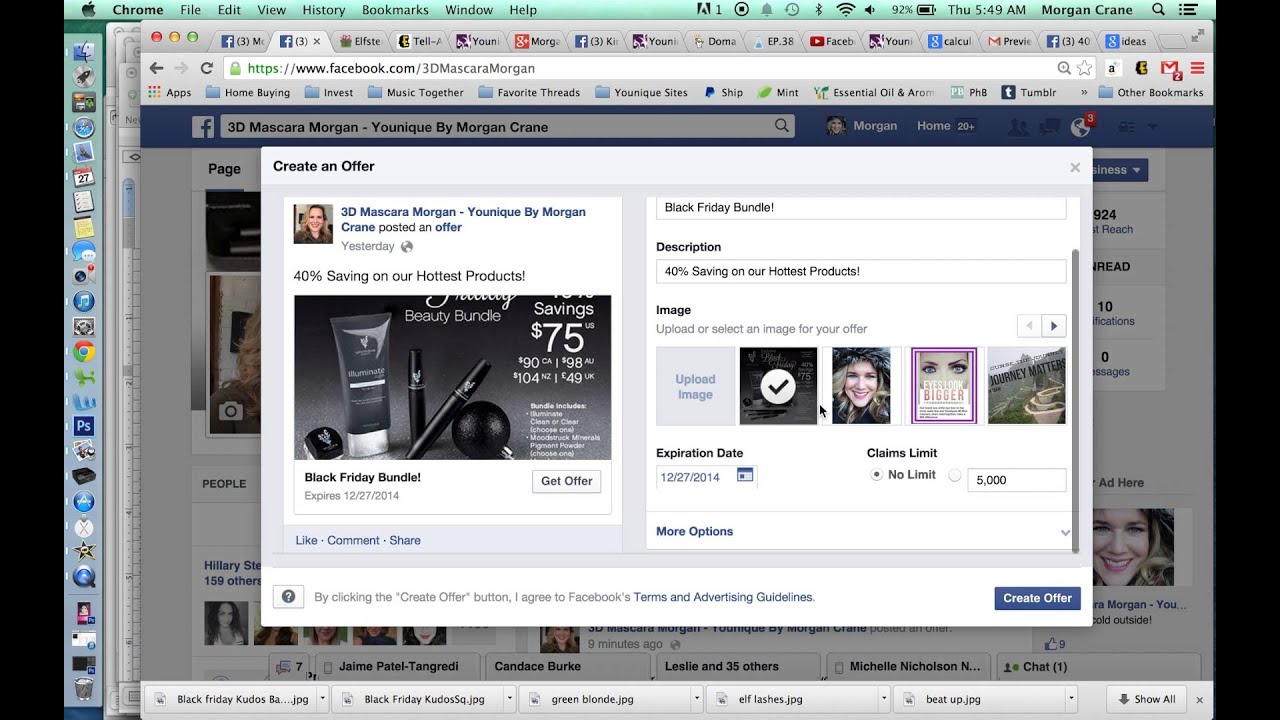The height and width of the screenshot is (720, 1280).
Task: Click the Chrome address bar URL
Action: 391,68
